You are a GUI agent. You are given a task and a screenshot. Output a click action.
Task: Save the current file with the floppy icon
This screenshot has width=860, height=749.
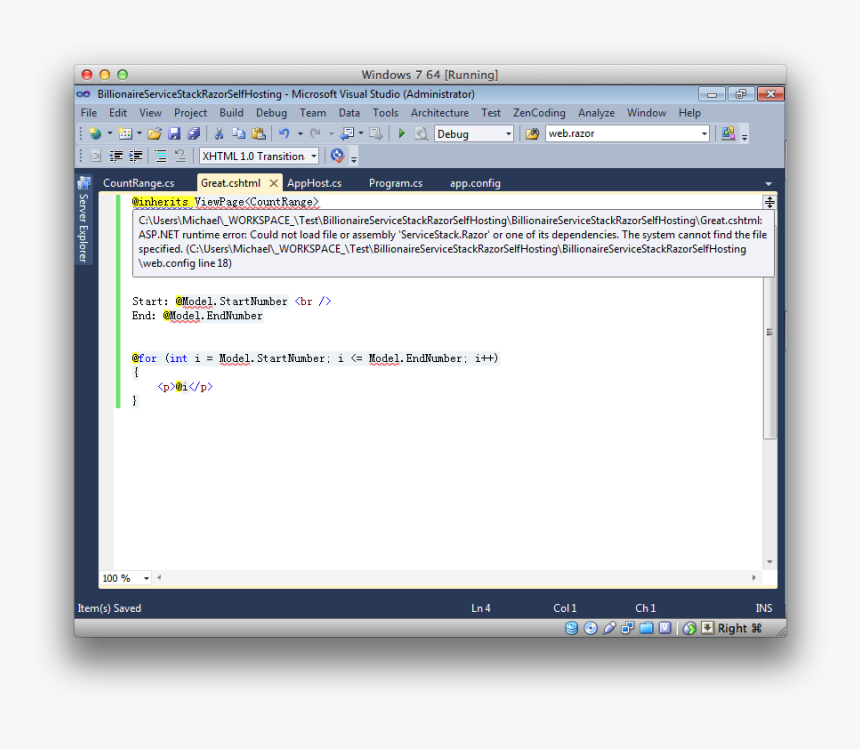click(174, 133)
